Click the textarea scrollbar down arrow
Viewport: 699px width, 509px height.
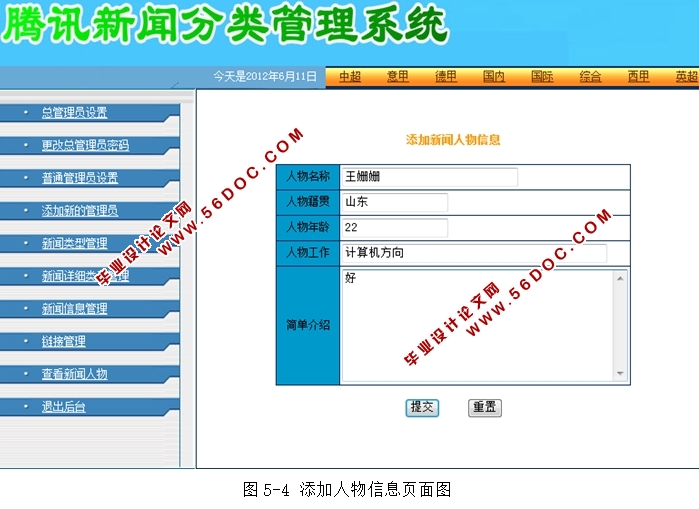(x=620, y=374)
